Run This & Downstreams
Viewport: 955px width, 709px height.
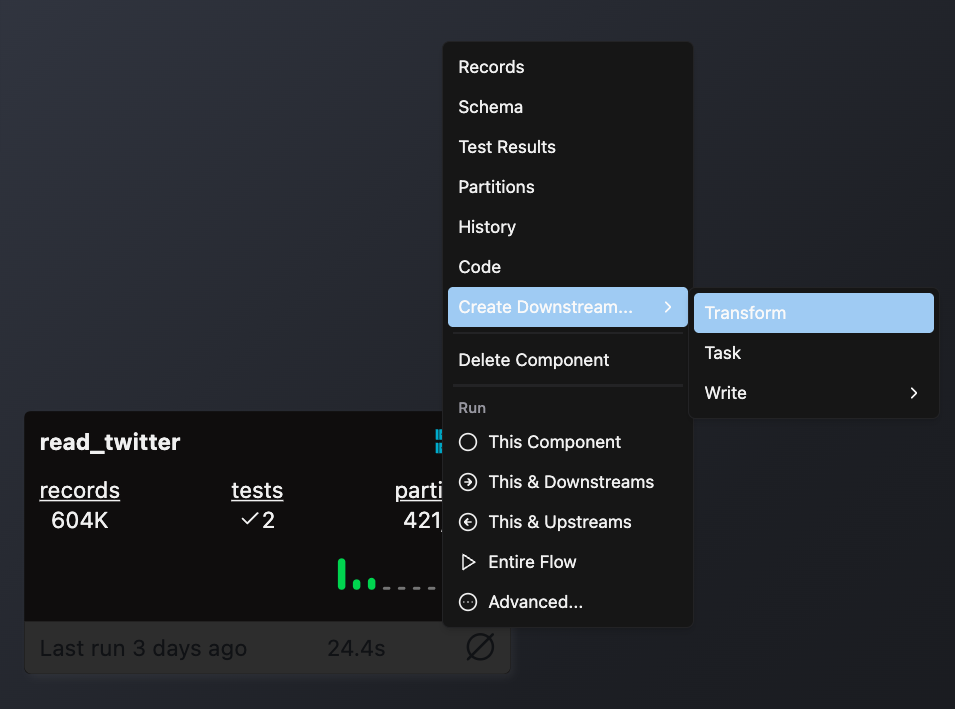[567, 482]
